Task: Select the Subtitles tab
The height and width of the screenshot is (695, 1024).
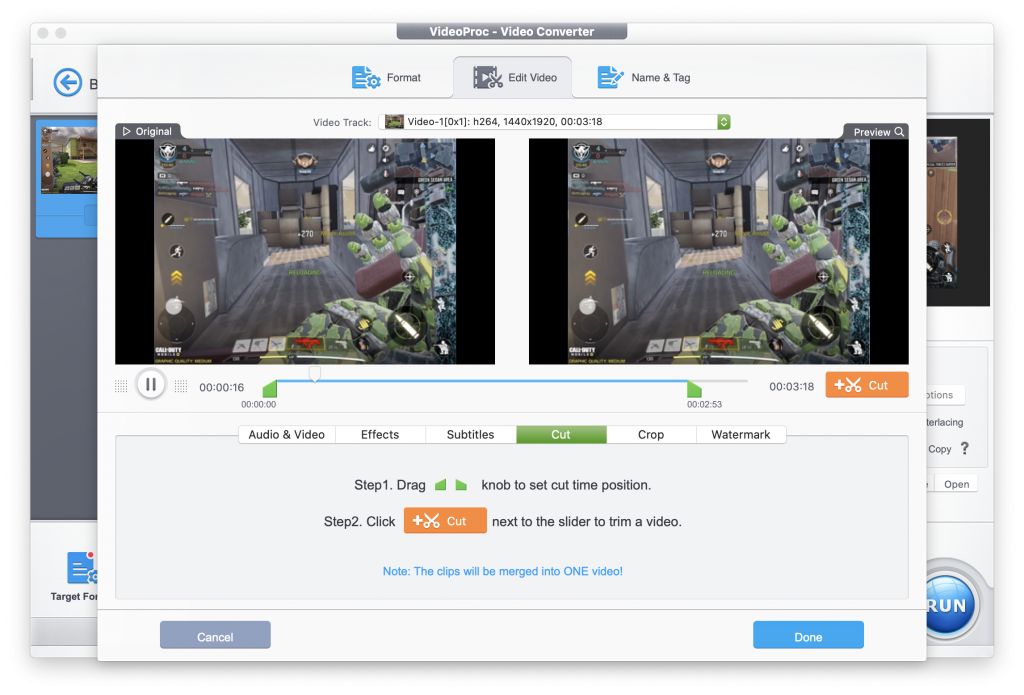Action: click(470, 434)
